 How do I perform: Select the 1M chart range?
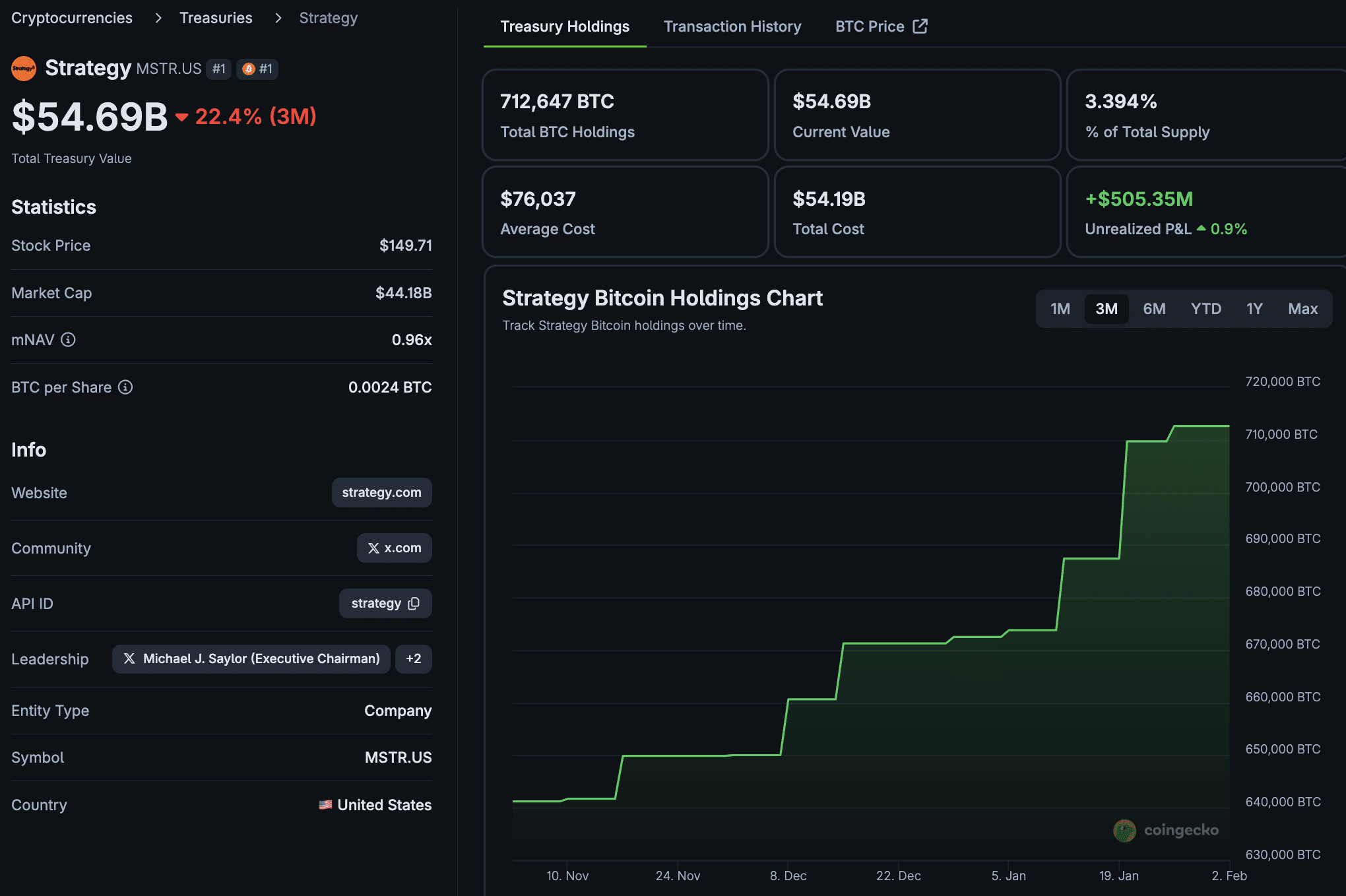coord(1060,309)
